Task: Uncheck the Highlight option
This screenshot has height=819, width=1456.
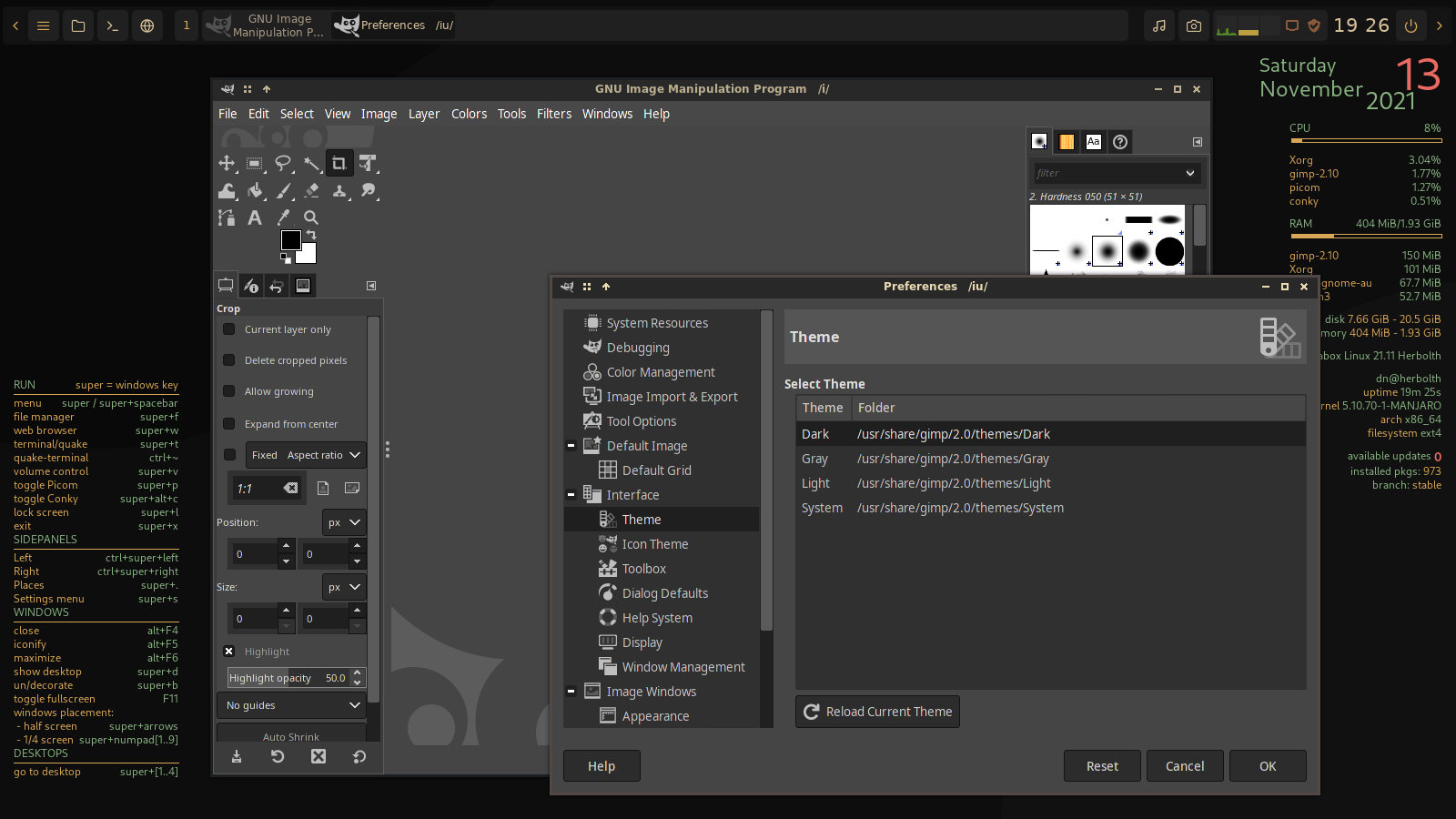Action: point(229,652)
